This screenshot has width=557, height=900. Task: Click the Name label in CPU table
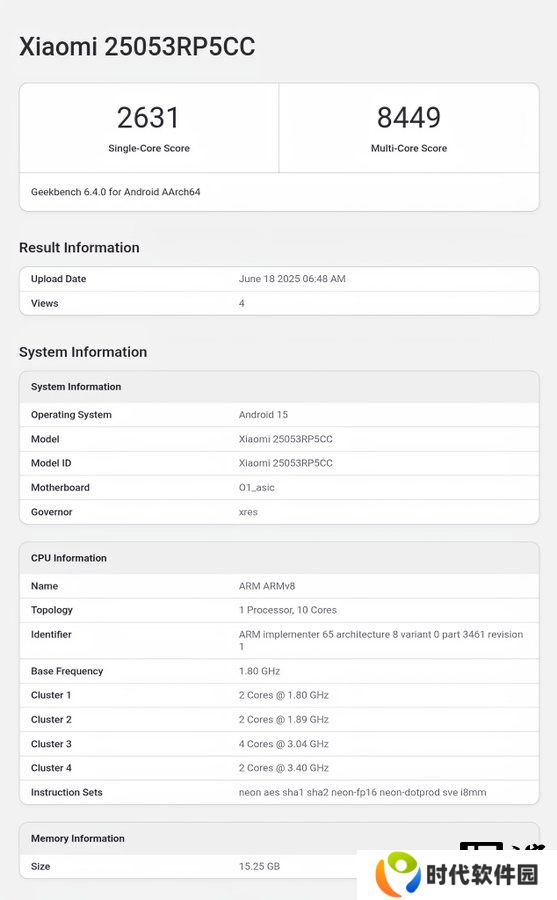coord(45,586)
